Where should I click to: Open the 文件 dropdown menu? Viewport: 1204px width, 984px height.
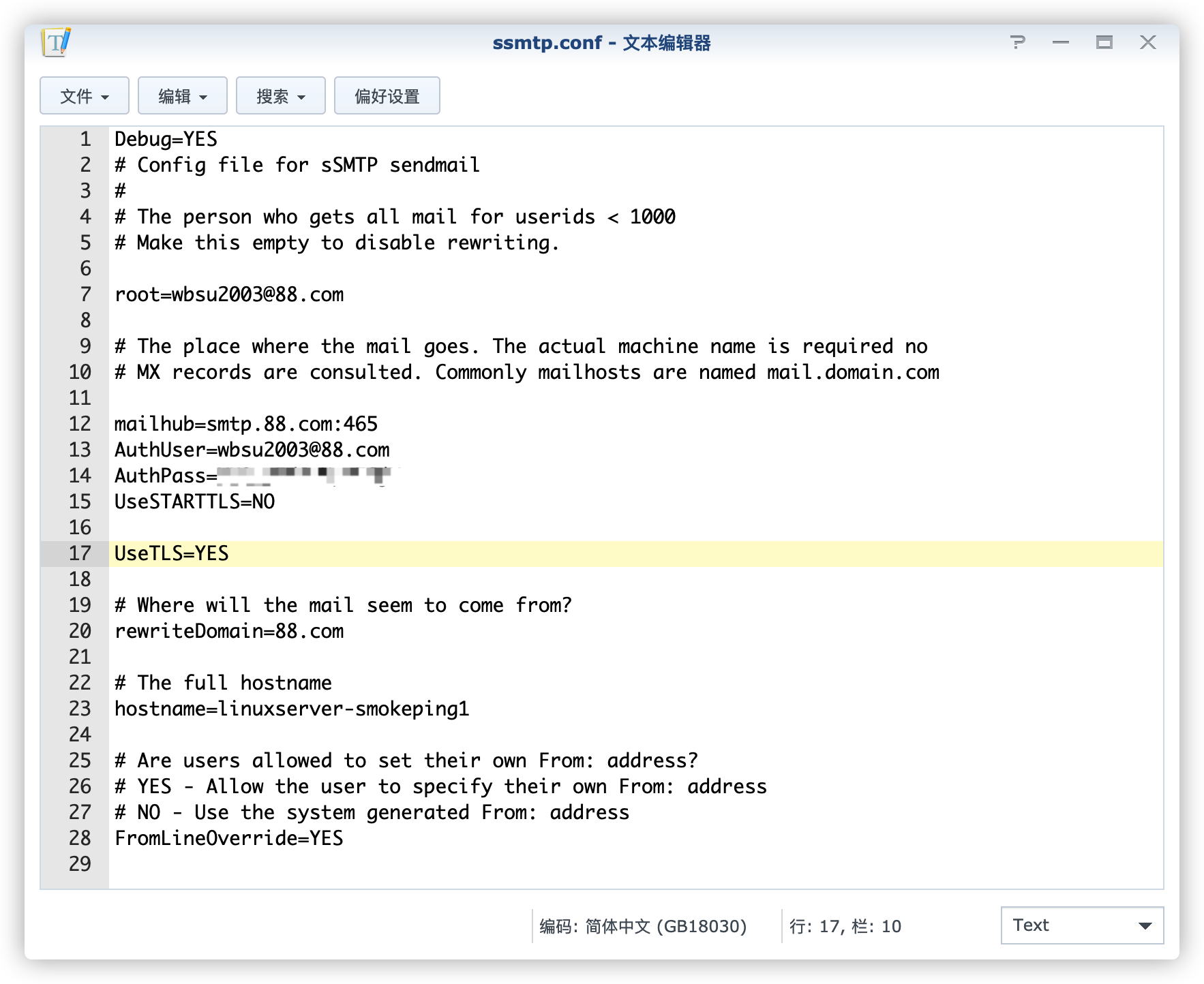85,96
